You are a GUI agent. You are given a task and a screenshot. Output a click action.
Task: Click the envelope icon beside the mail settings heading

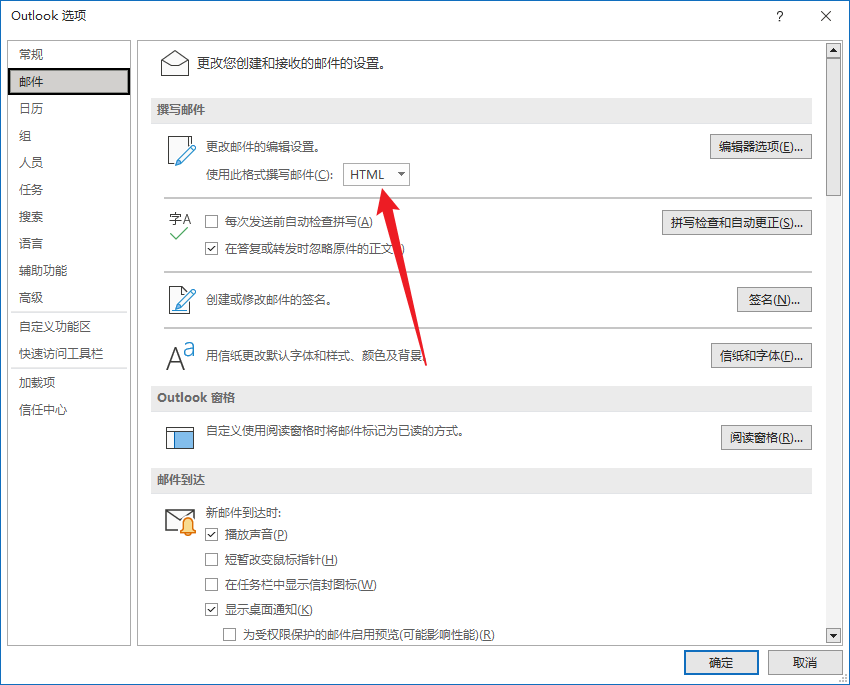[175, 63]
